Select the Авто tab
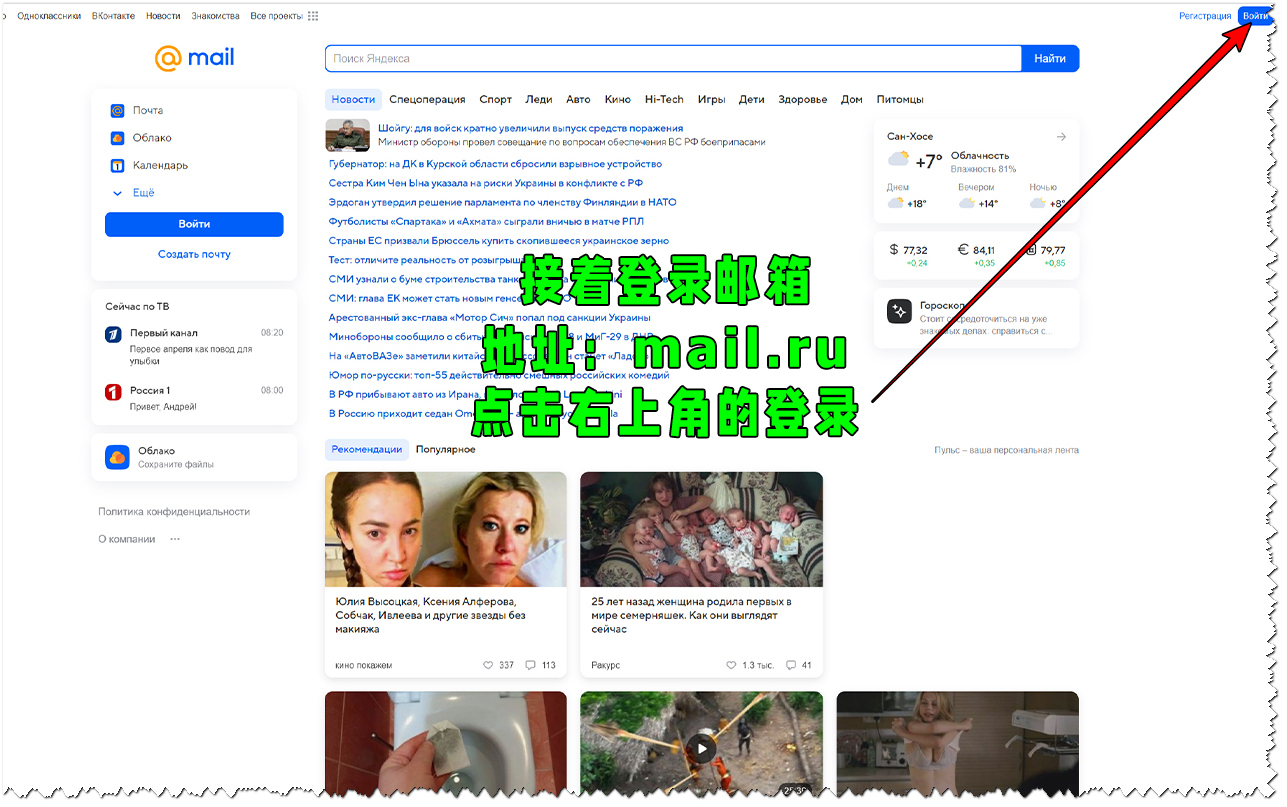This screenshot has width=1287, height=807. tap(578, 99)
